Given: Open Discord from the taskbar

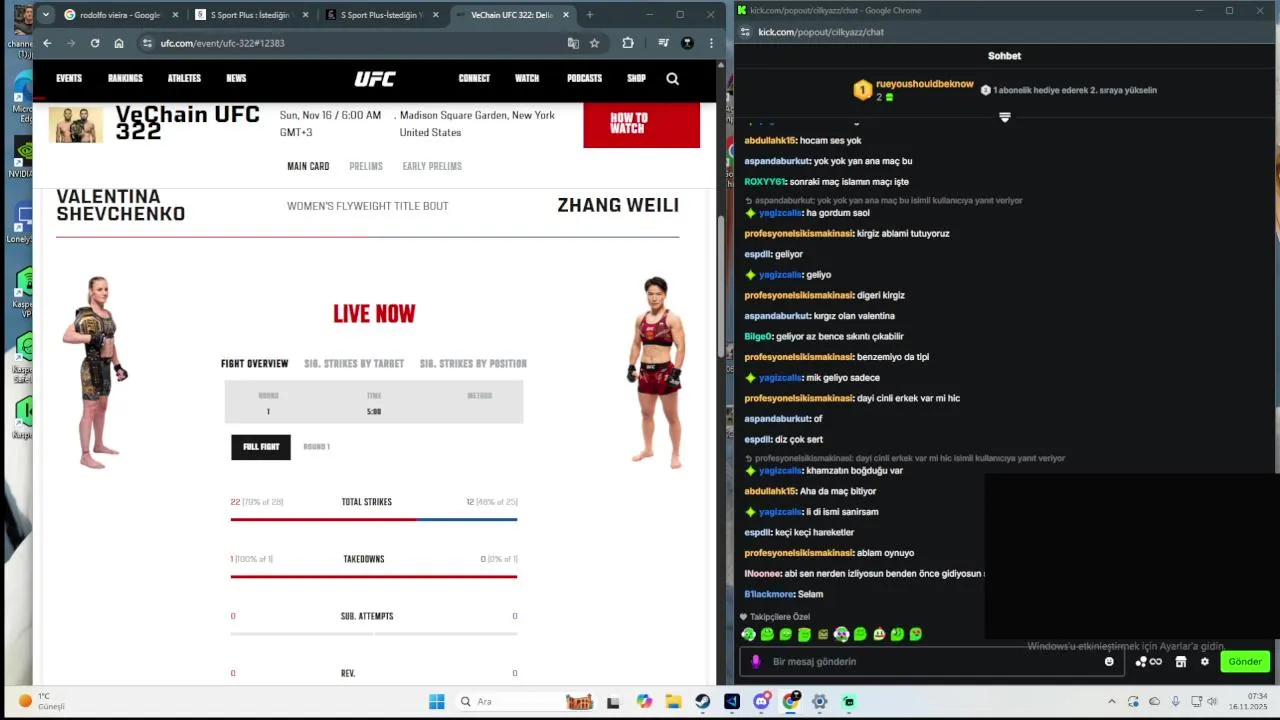Looking at the screenshot, I should (x=761, y=701).
